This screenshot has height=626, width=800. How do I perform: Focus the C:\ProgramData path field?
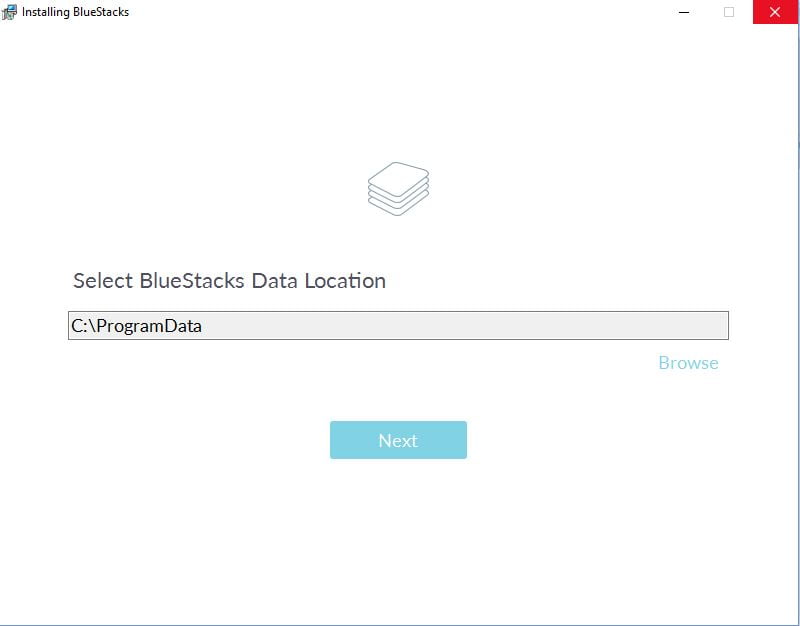[x=398, y=325]
